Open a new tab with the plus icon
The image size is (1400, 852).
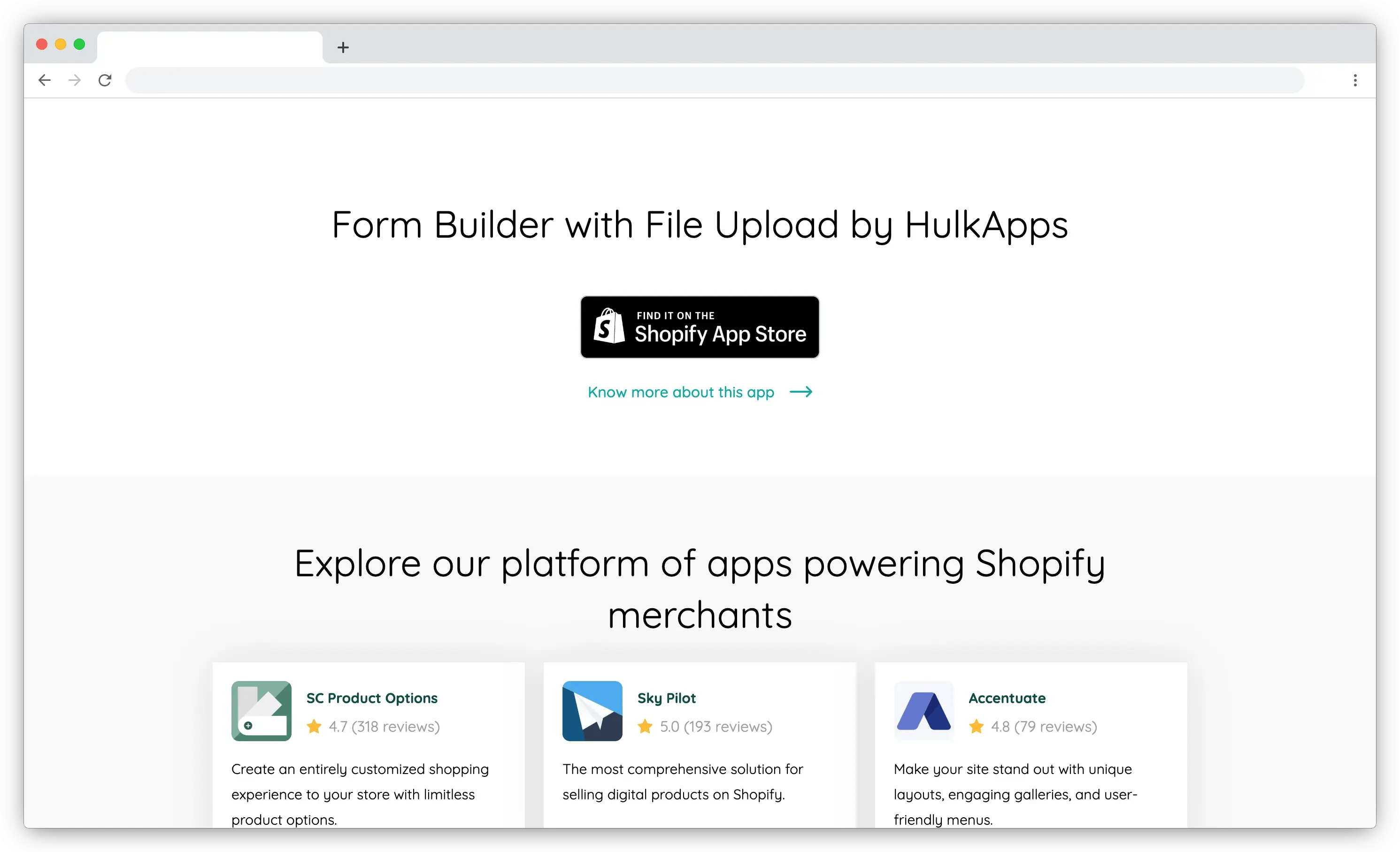tap(343, 47)
